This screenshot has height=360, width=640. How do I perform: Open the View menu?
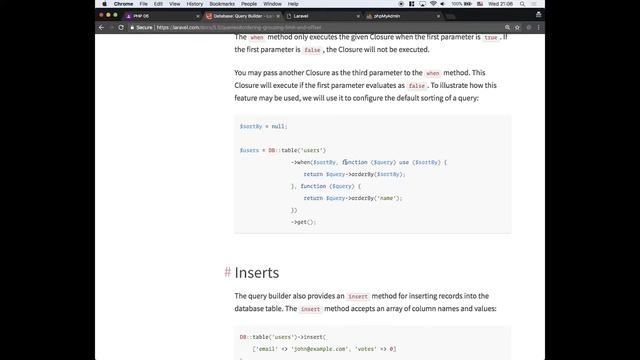point(175,4)
